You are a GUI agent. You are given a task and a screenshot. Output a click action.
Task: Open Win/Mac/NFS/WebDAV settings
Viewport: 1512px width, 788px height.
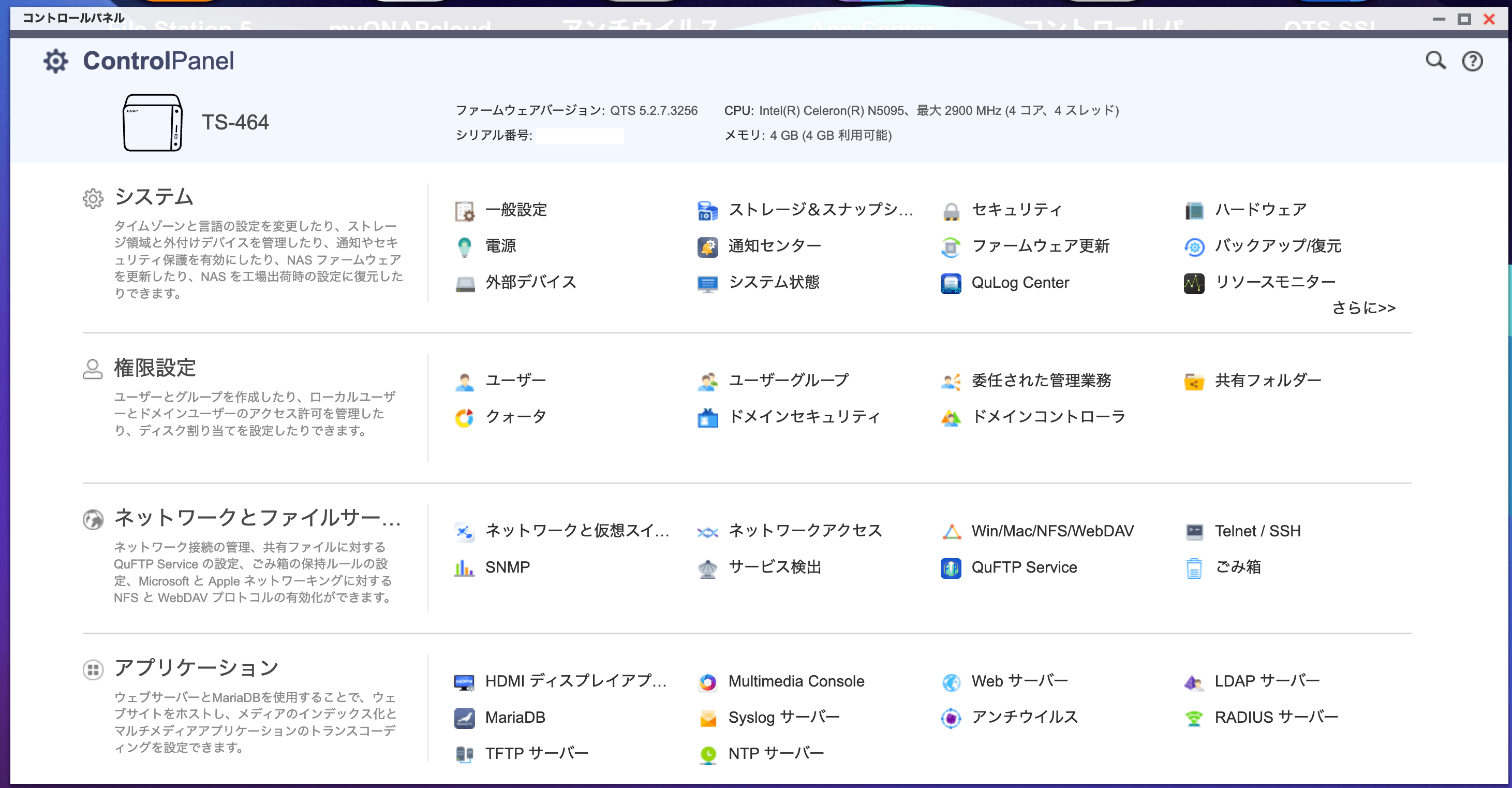(1052, 531)
